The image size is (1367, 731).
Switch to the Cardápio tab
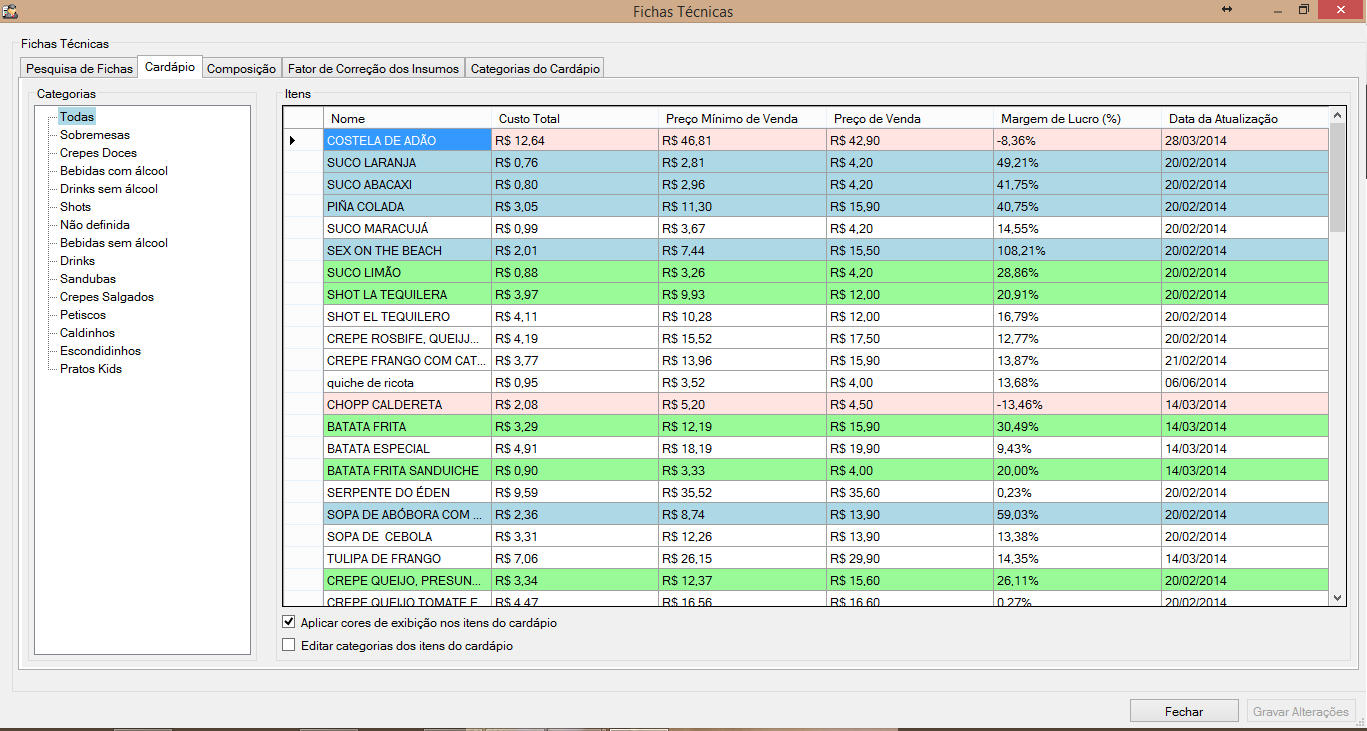point(170,67)
